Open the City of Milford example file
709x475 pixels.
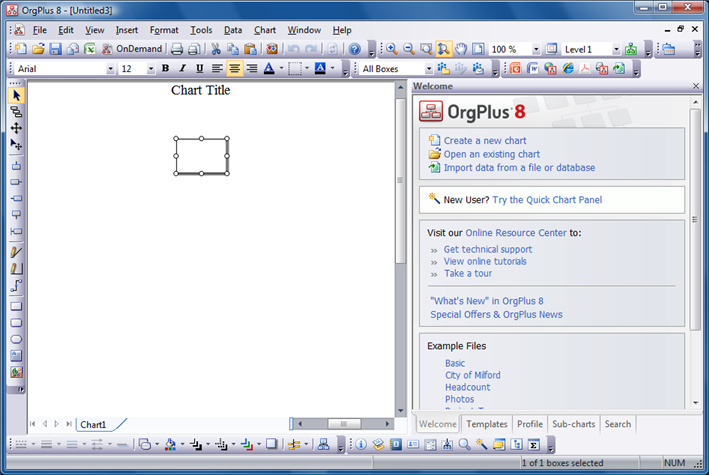473,375
